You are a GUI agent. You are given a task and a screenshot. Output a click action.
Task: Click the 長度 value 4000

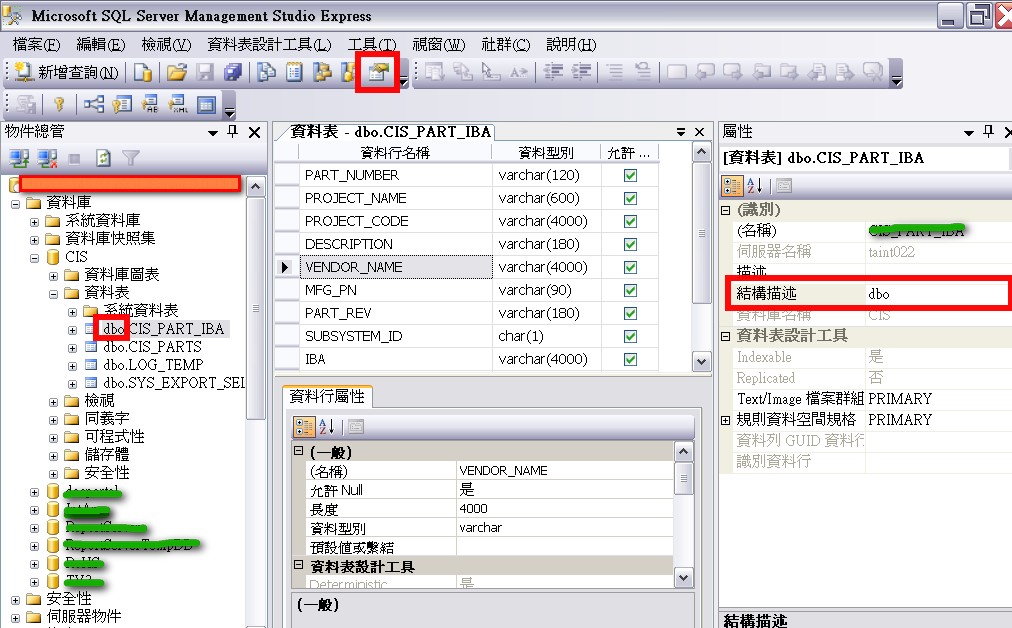564,509
